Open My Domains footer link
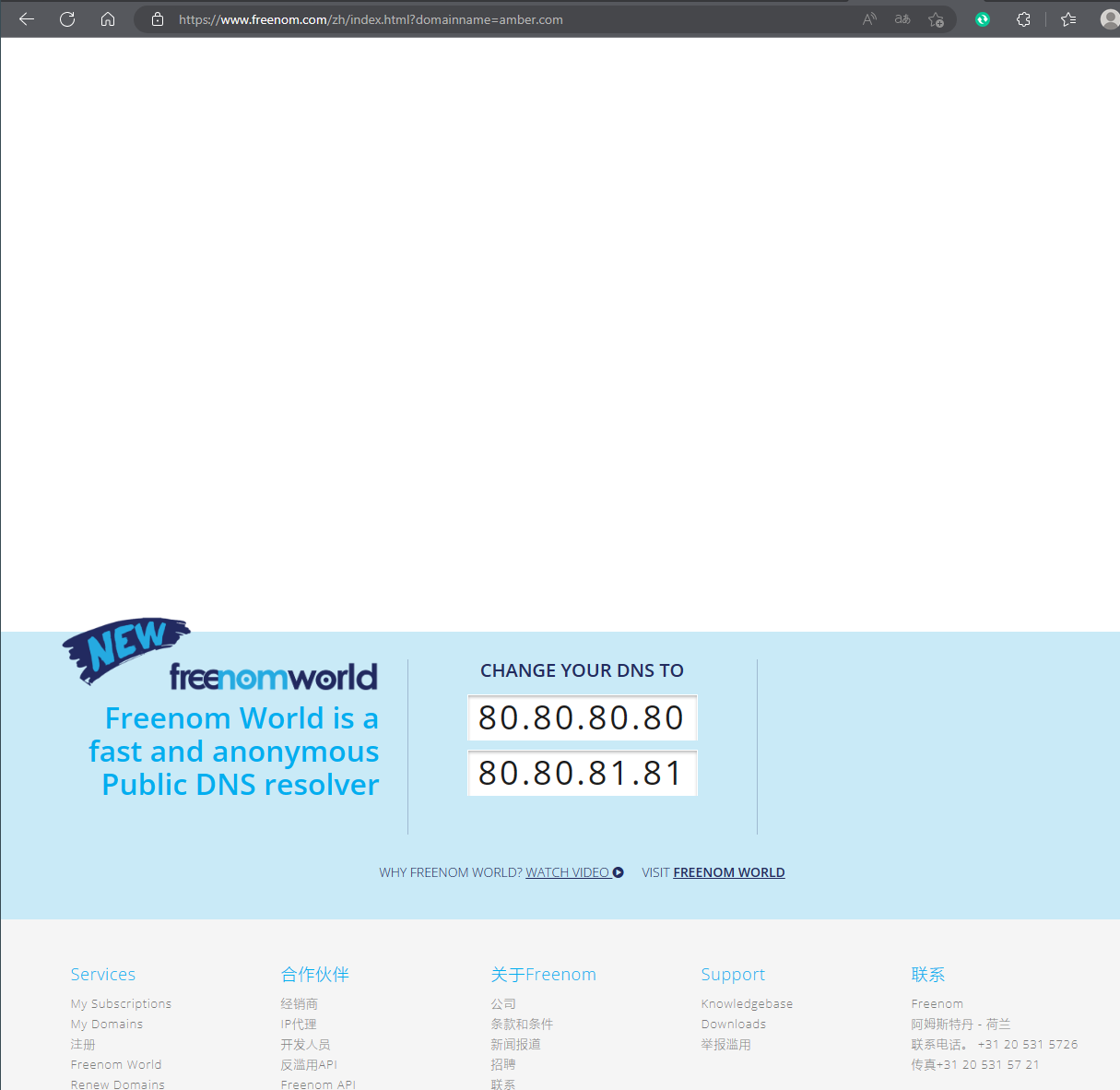 click(107, 1024)
